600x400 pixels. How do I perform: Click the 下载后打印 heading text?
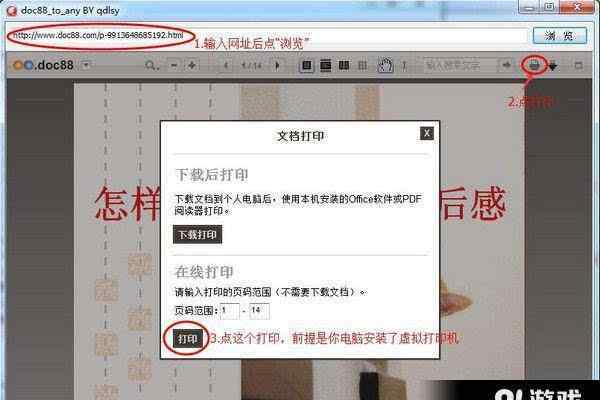(x=212, y=175)
